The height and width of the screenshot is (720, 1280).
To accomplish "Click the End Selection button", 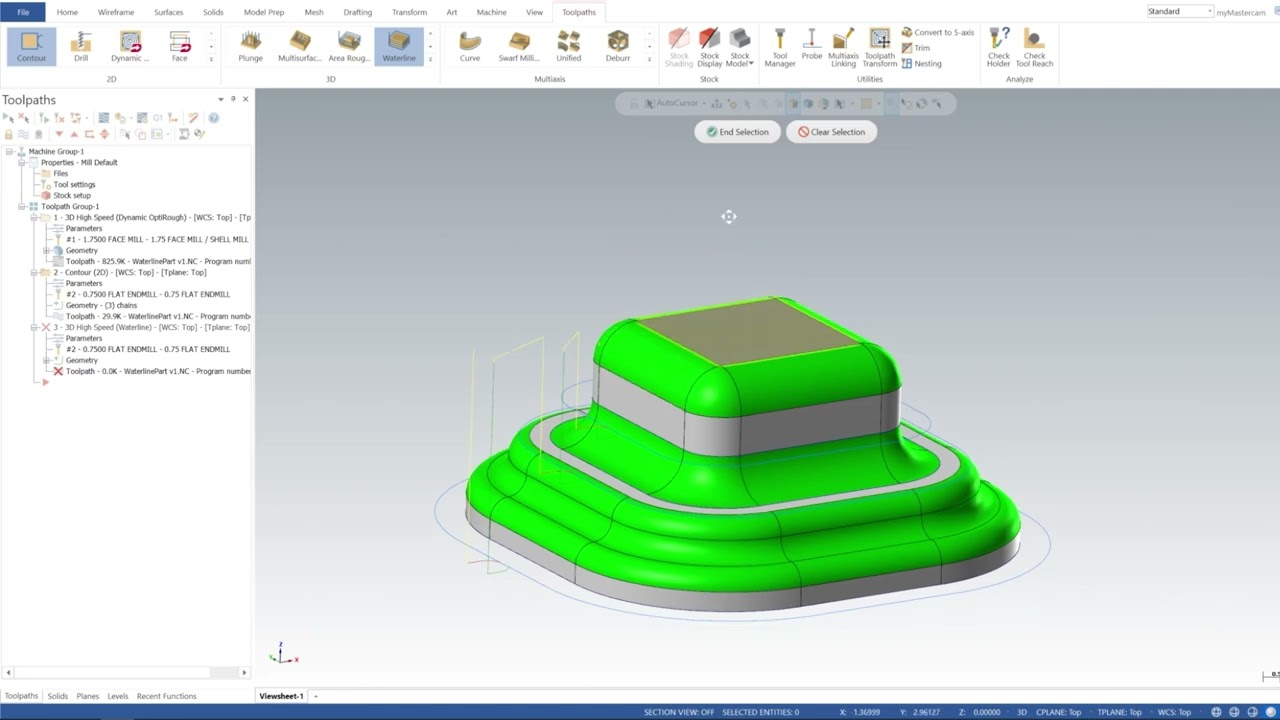I will 737,132.
